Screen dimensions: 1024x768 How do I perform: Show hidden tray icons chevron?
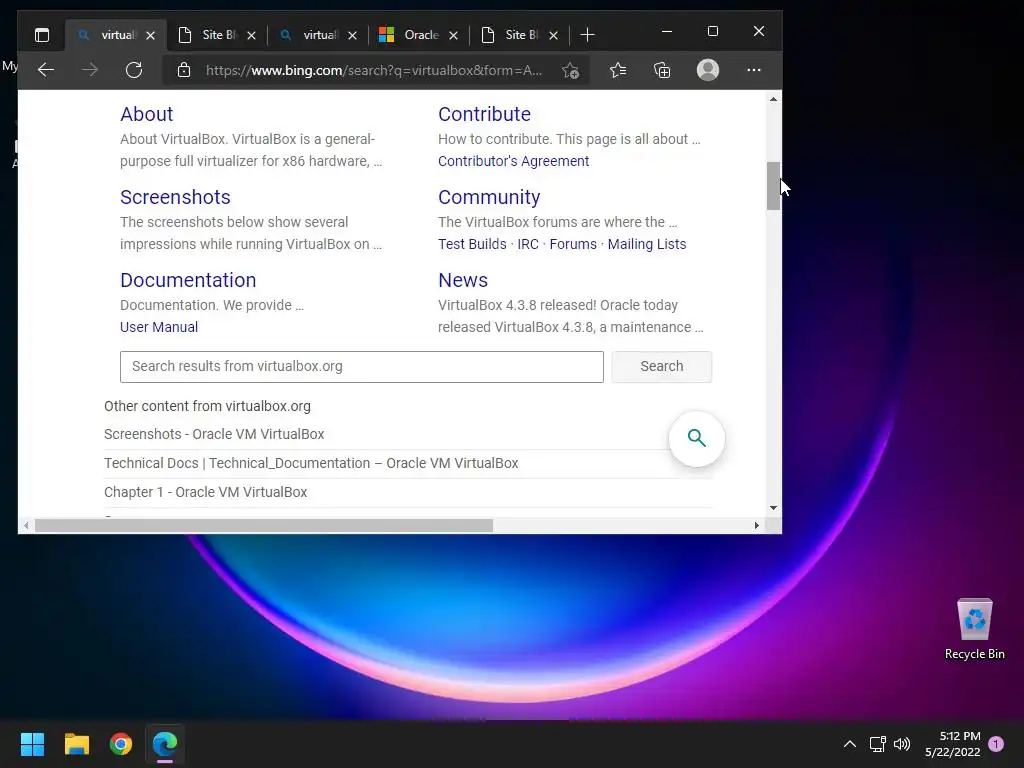[x=850, y=744]
